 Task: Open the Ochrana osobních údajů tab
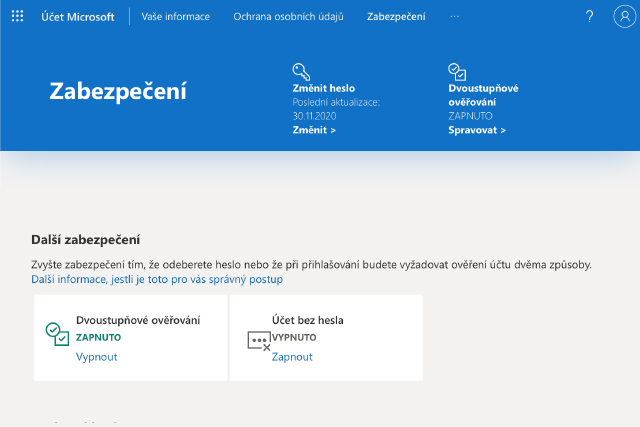pyautogui.click(x=288, y=17)
